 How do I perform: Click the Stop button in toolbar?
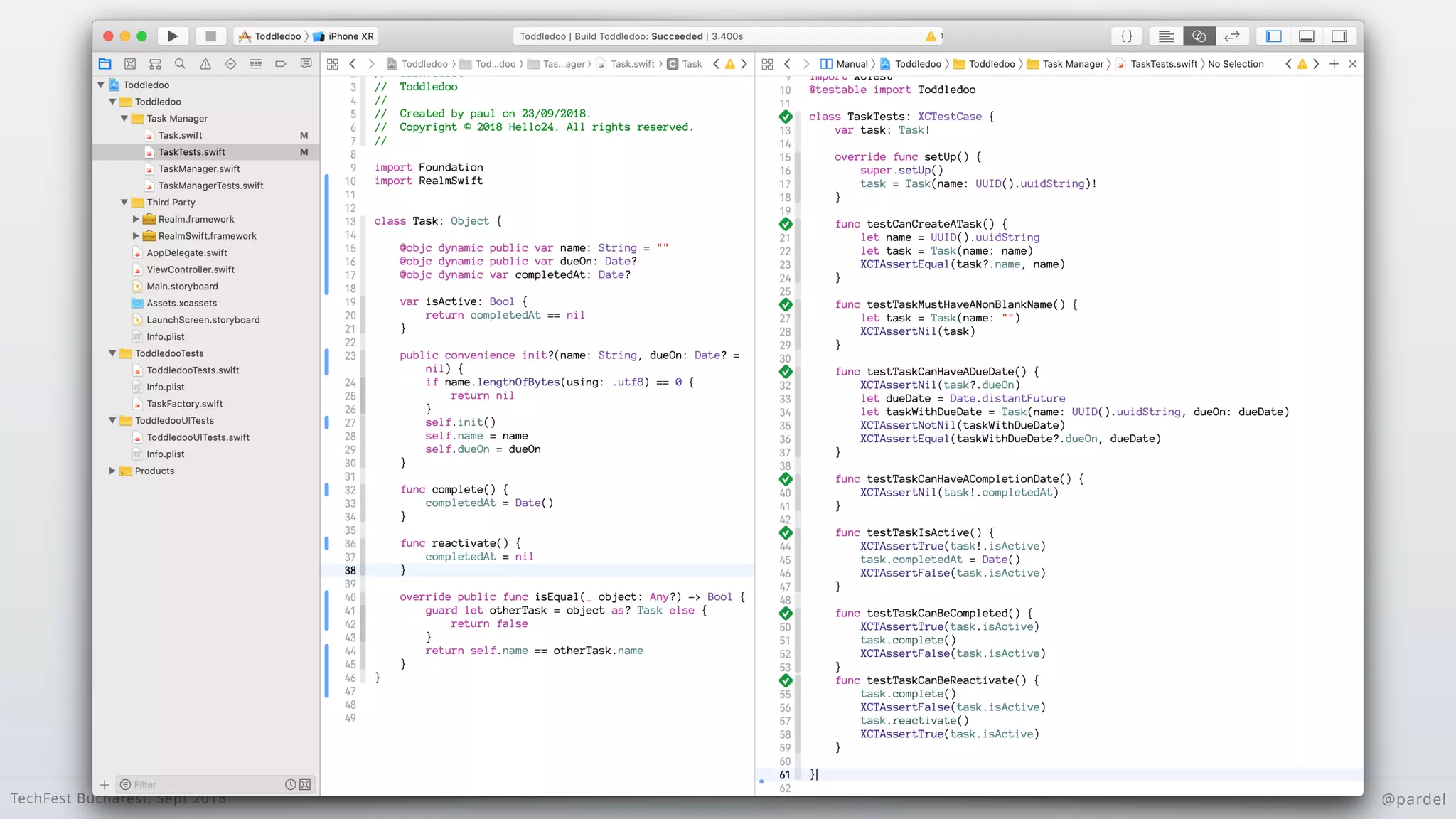[x=210, y=36]
